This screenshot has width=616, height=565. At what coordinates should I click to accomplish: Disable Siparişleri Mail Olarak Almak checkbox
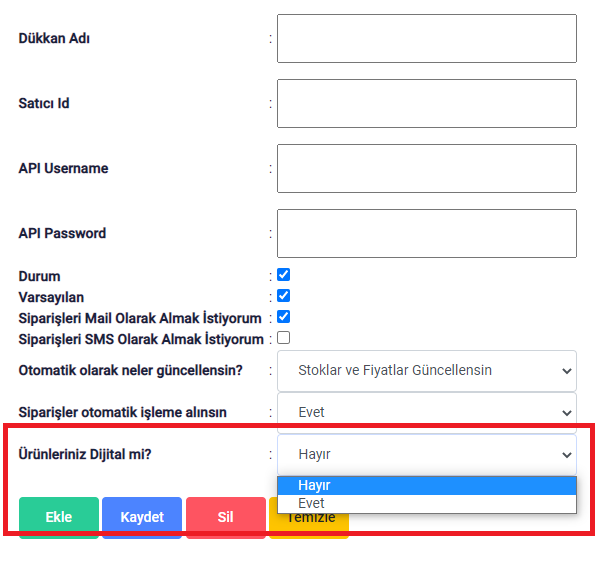[284, 317]
